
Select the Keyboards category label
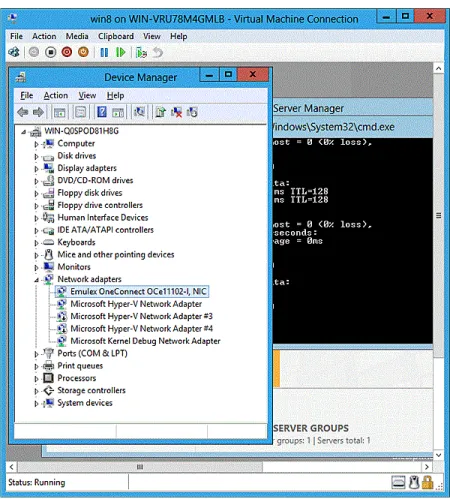click(x=76, y=242)
